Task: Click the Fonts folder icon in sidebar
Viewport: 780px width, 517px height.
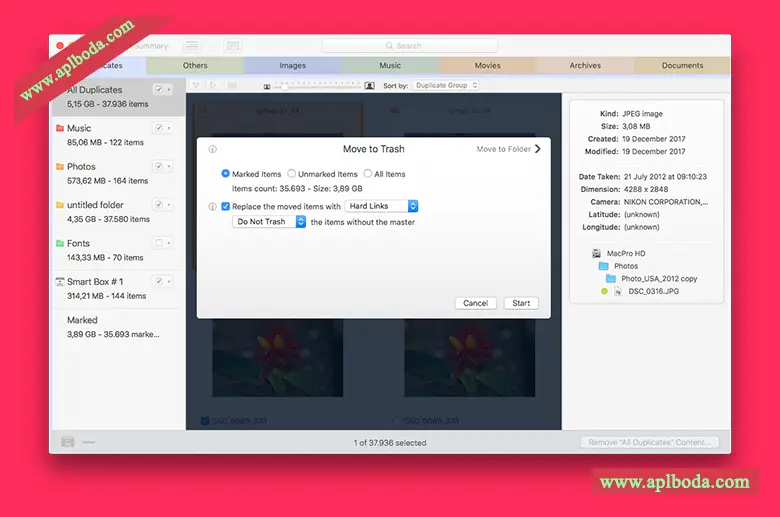Action: [x=60, y=243]
